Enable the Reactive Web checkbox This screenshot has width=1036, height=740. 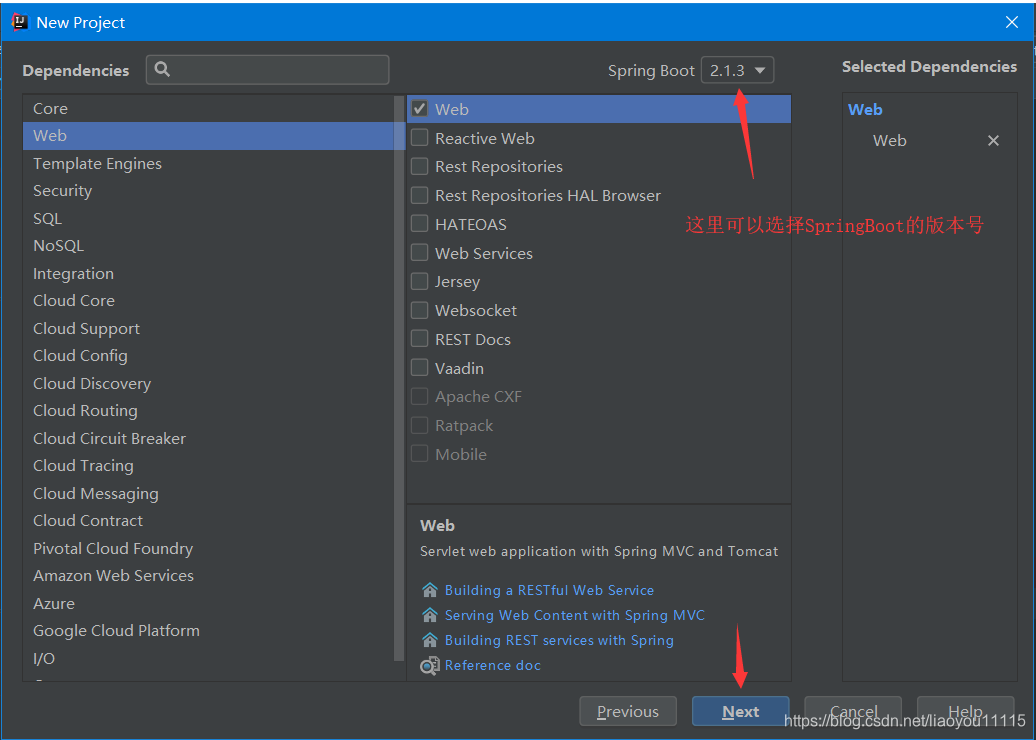[x=420, y=138]
